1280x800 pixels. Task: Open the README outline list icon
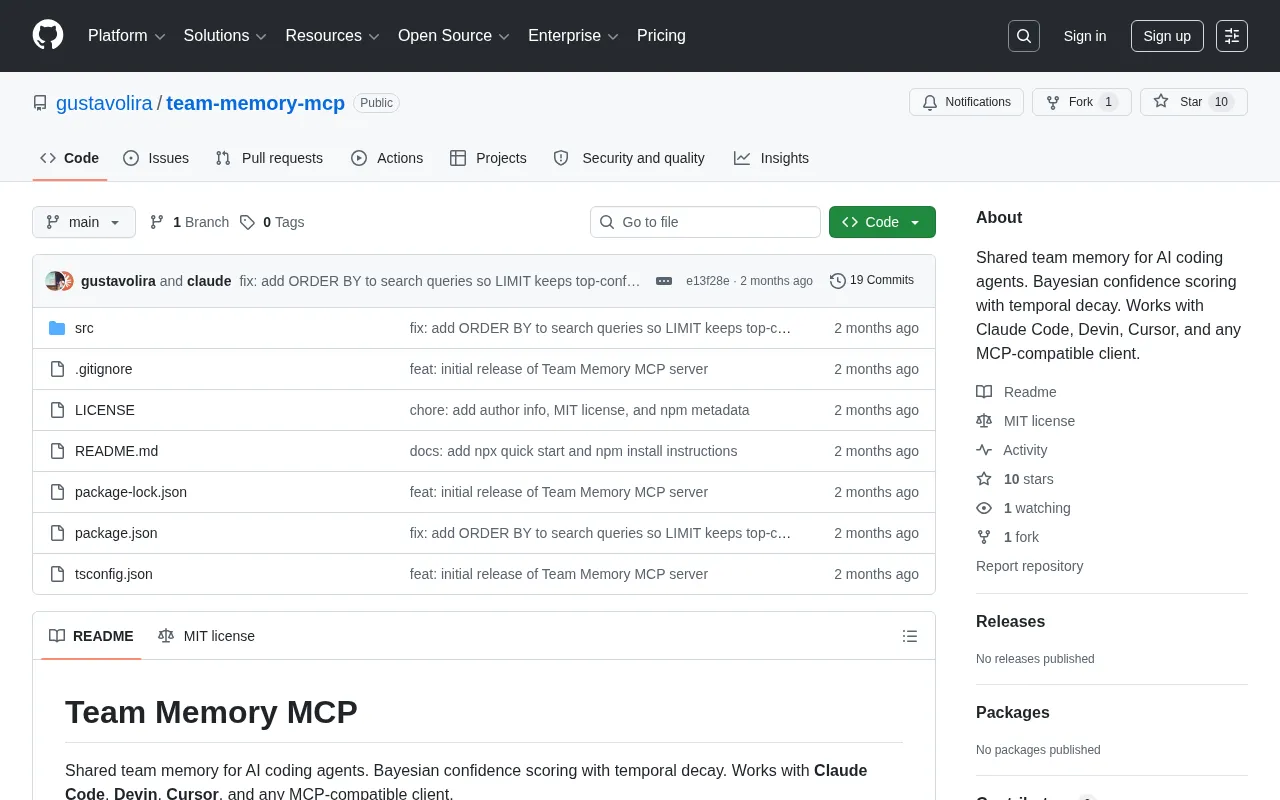pos(910,636)
